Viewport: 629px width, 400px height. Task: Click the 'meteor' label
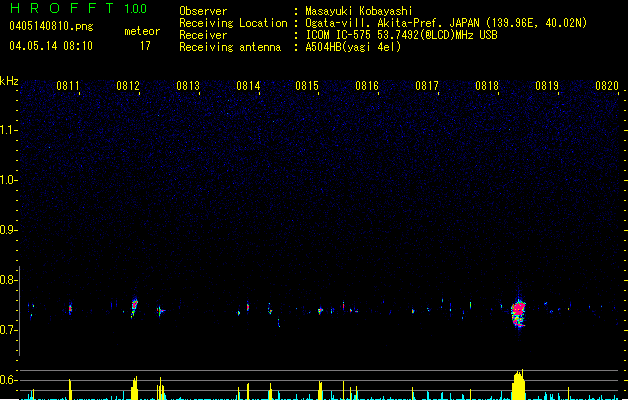(142, 31)
